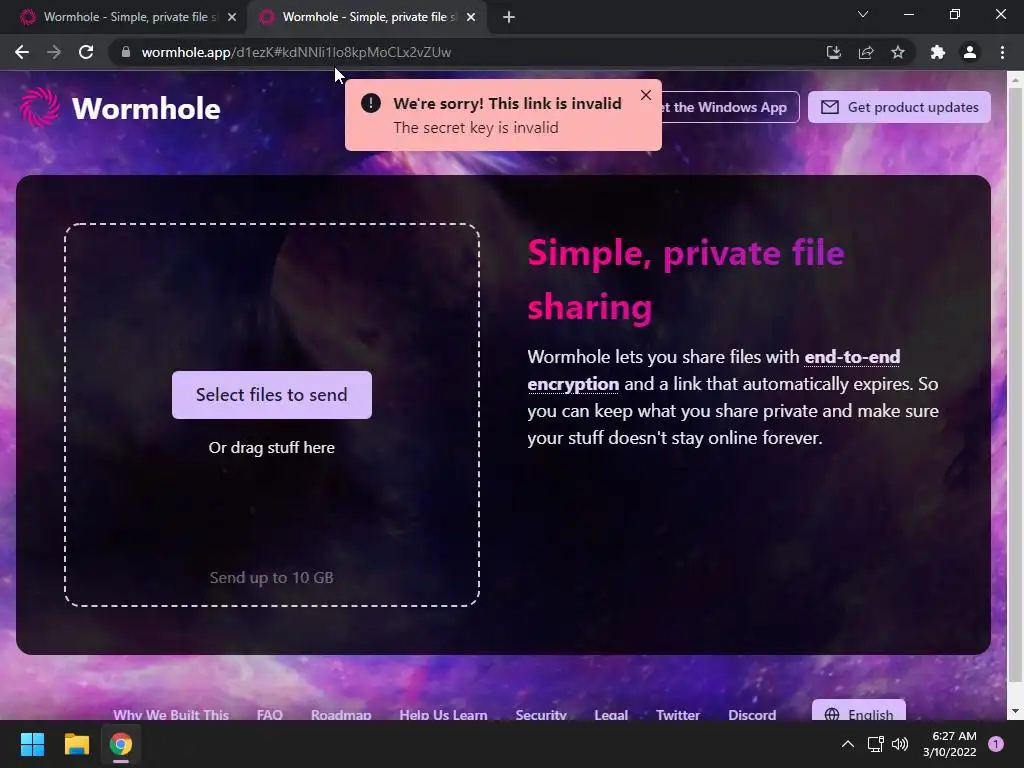Click the Chrome taskbar icon
1024x768 pixels.
(x=121, y=744)
